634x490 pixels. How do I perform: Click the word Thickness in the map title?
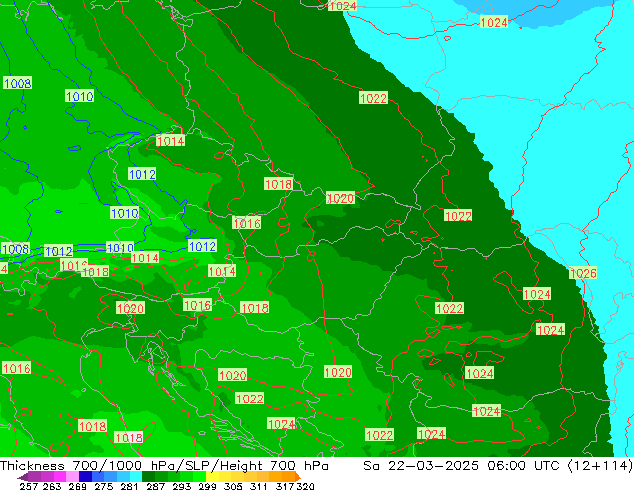coord(32,466)
